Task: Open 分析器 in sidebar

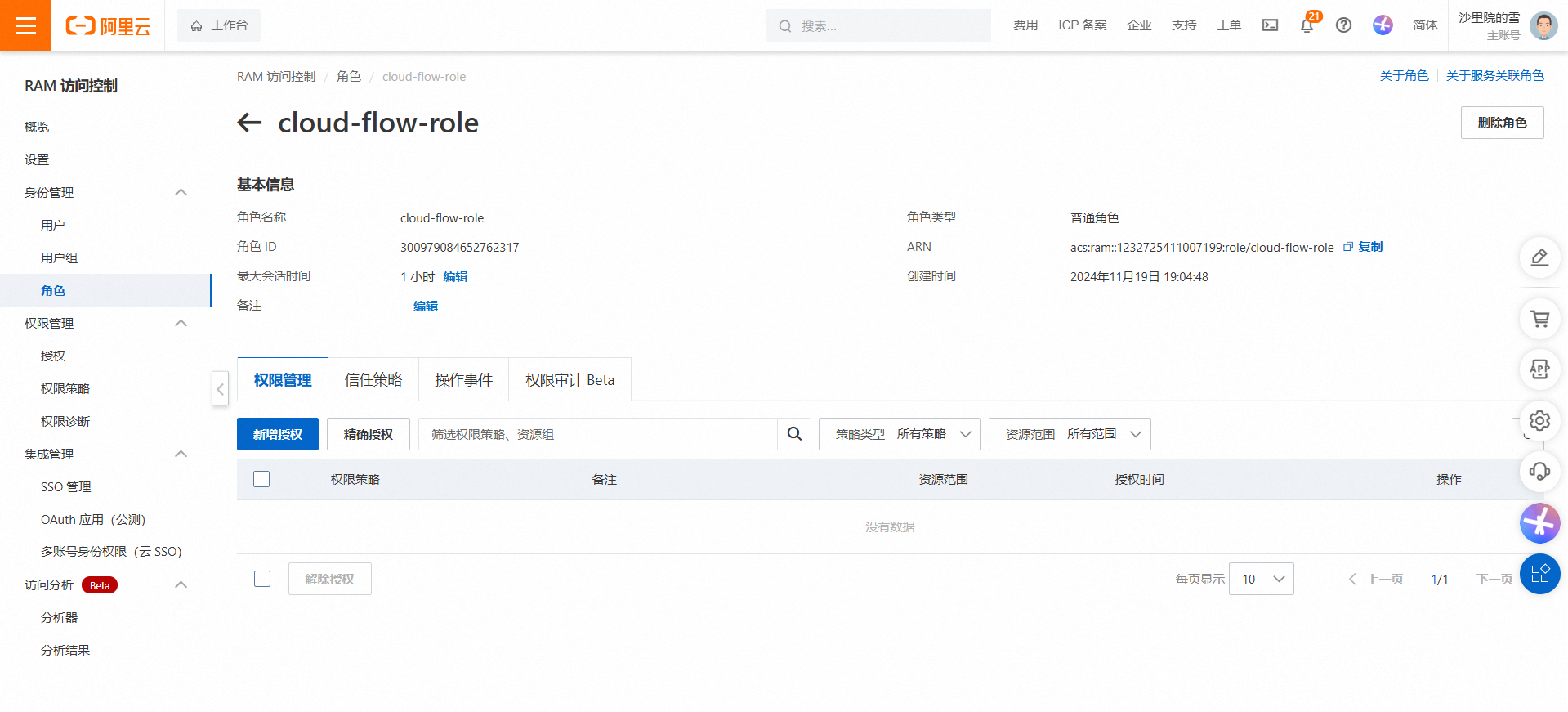Action: point(59,617)
